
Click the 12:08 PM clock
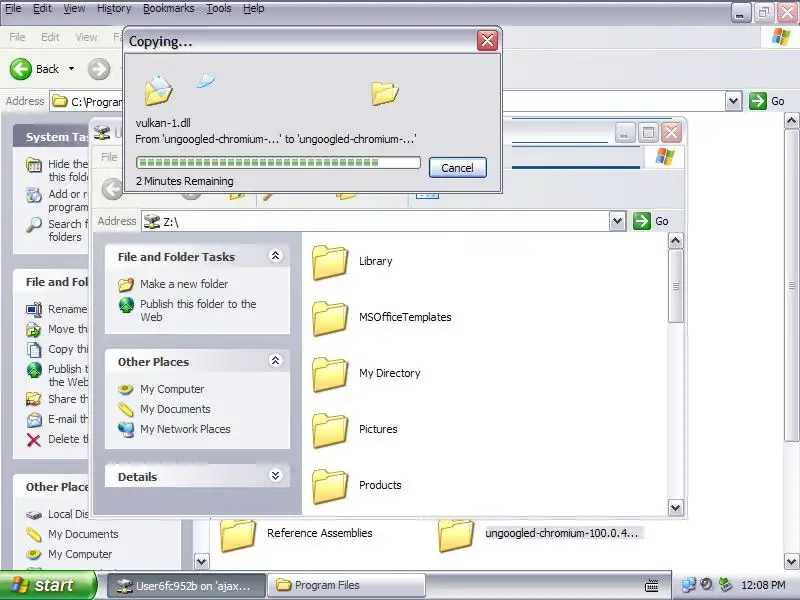(x=763, y=585)
